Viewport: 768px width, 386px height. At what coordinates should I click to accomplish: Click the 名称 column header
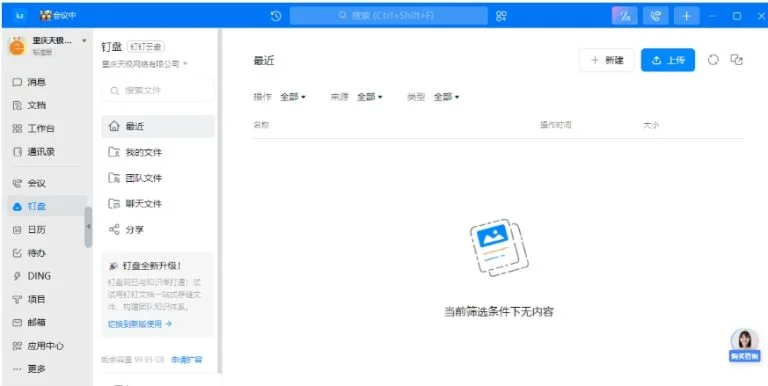(261, 125)
